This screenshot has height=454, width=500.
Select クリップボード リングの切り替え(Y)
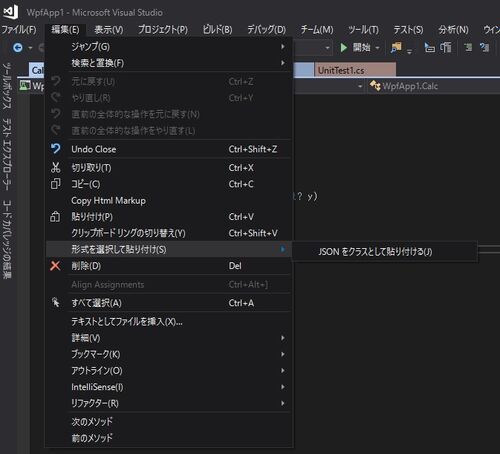(x=169, y=233)
